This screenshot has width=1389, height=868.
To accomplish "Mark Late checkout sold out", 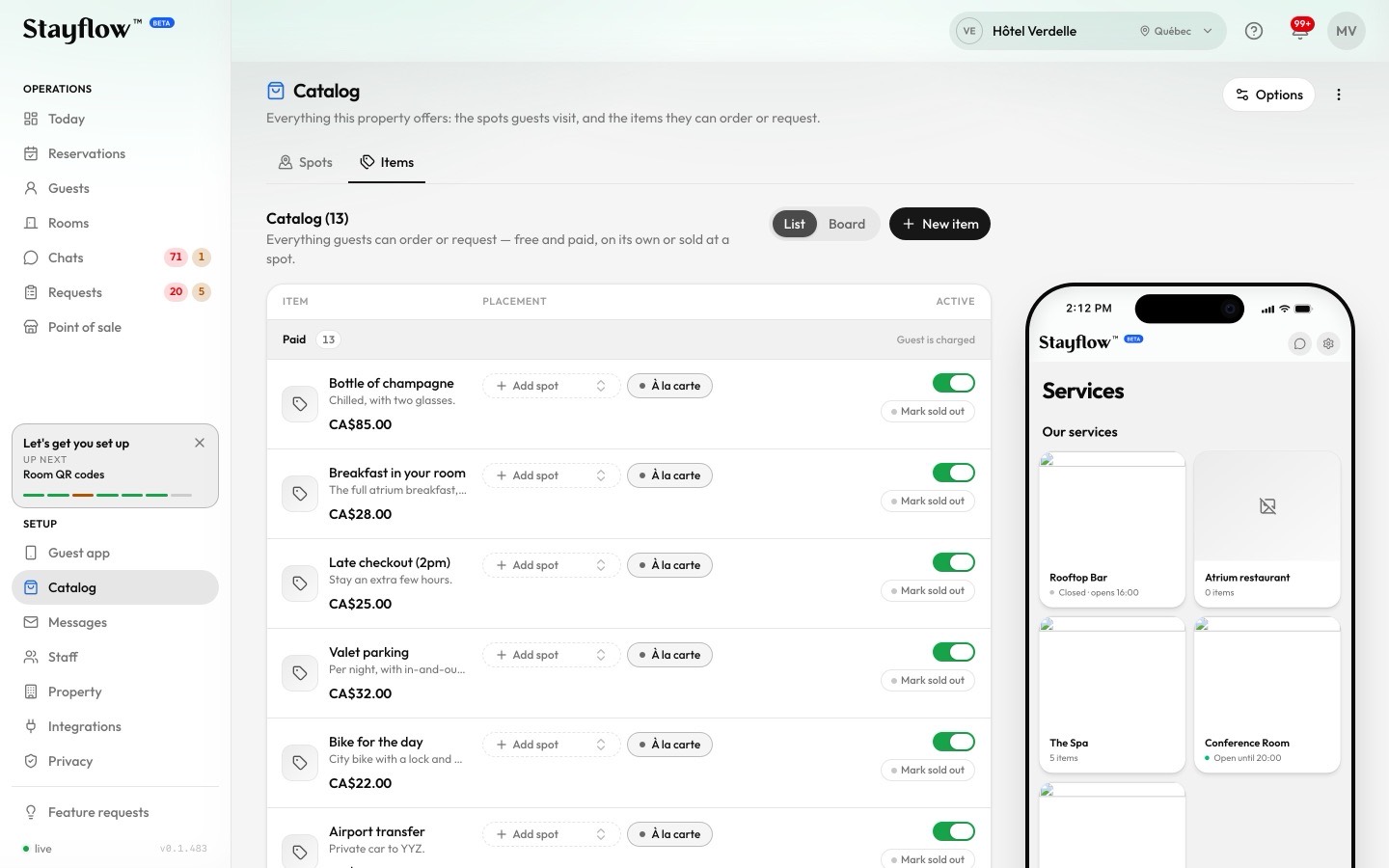I will click(928, 591).
